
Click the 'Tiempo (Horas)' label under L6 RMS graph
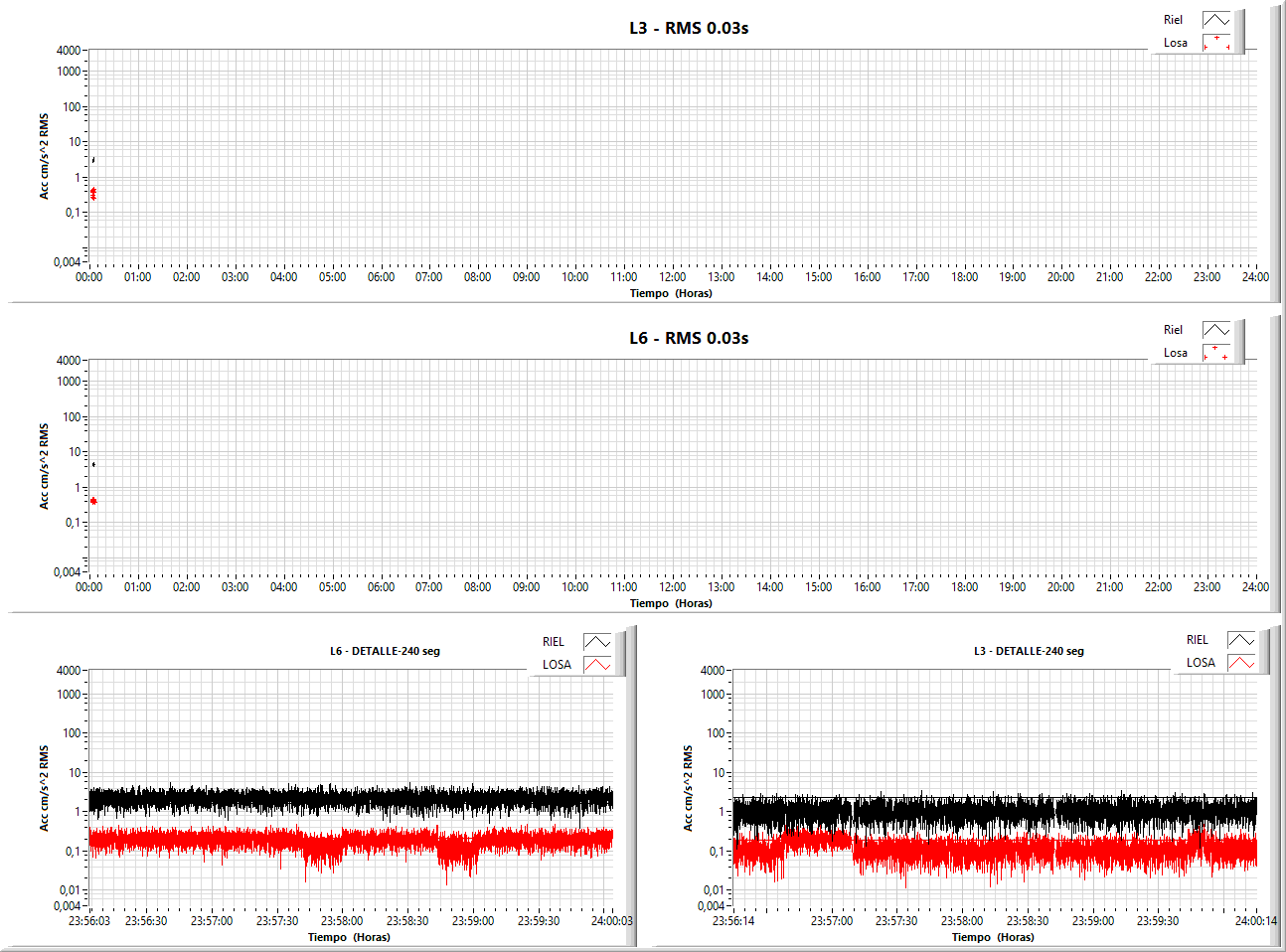[x=671, y=603]
